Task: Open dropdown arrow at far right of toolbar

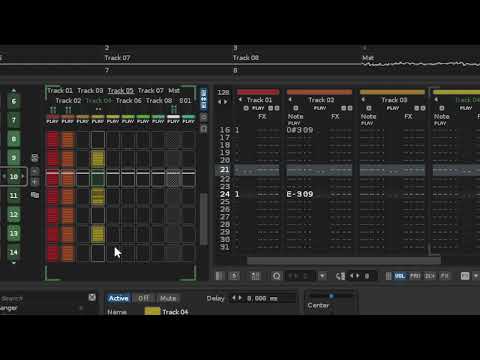Action: 476,276
